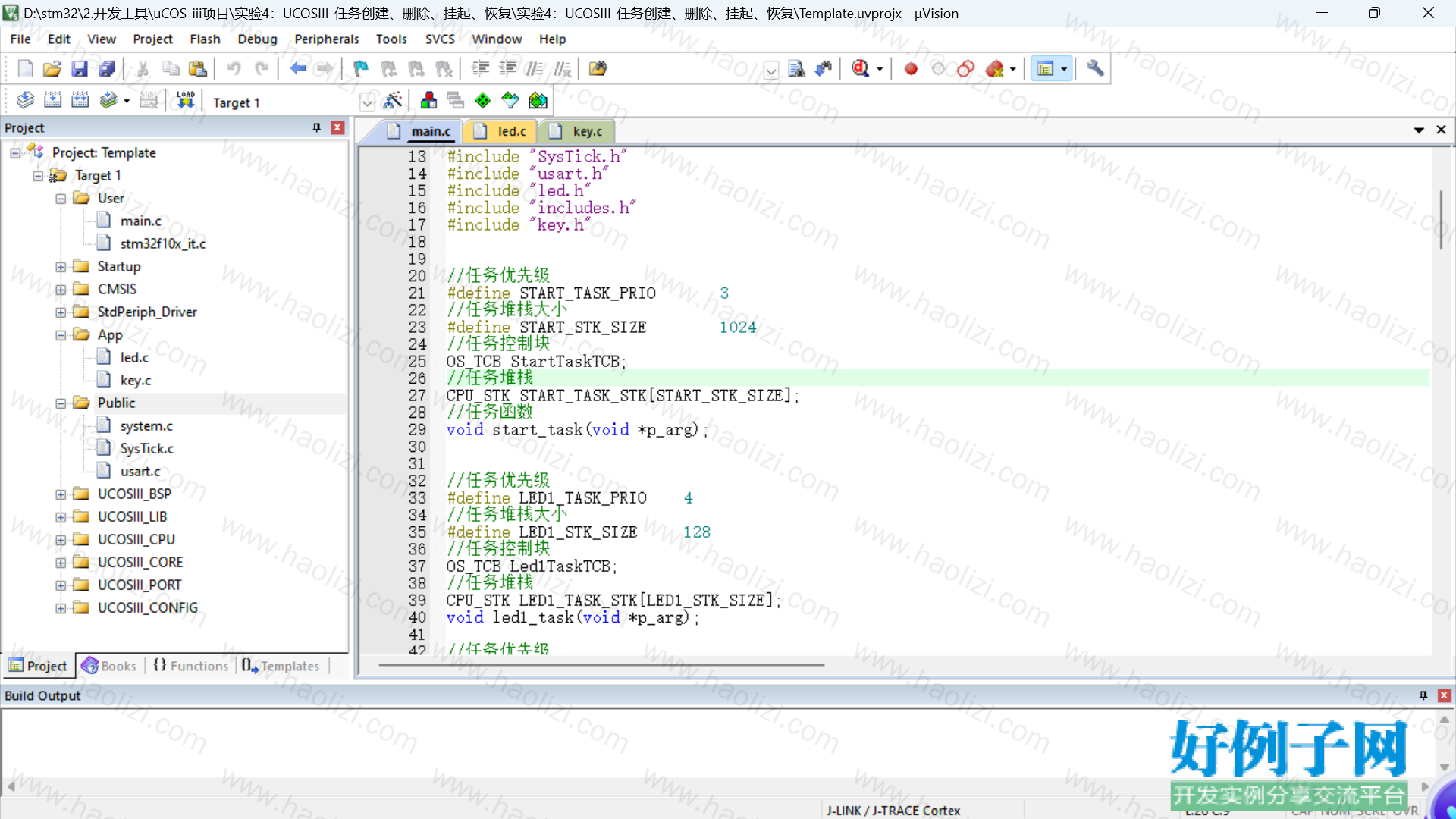Open Options for Target magic wand
Image resolution: width=1456 pixels, height=819 pixels.
(x=393, y=100)
